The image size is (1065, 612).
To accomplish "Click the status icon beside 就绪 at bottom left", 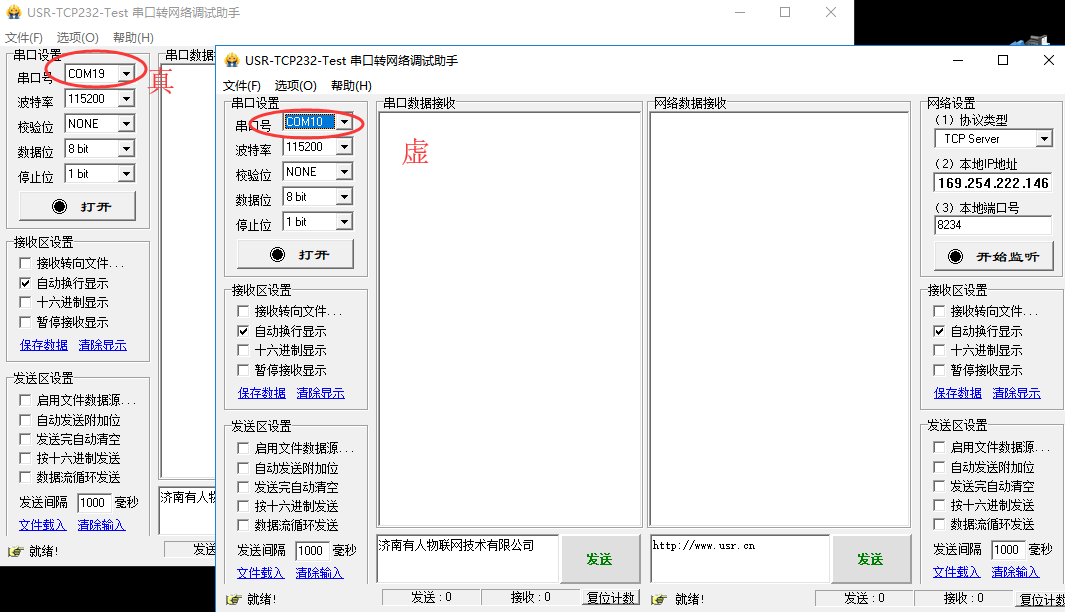I will point(234,600).
